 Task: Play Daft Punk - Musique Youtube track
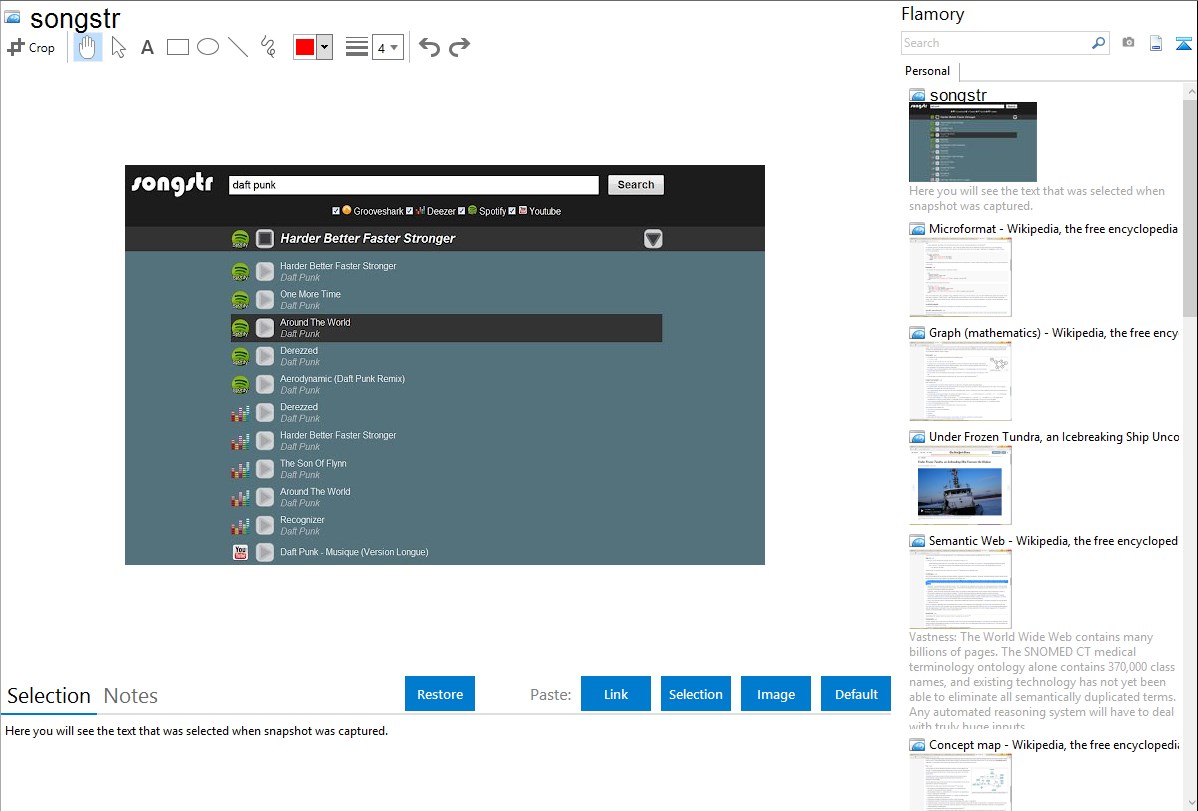tap(265, 552)
